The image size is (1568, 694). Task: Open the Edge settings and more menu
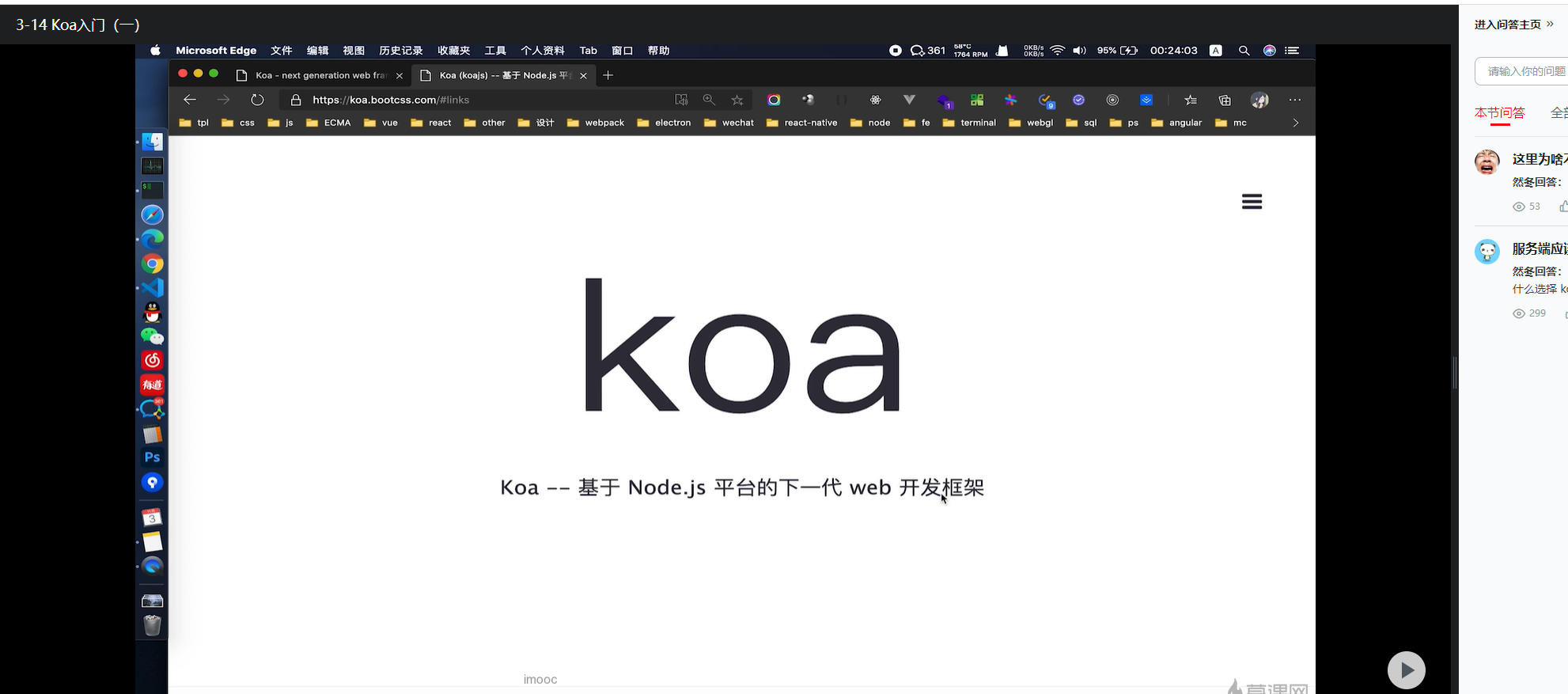tap(1295, 100)
